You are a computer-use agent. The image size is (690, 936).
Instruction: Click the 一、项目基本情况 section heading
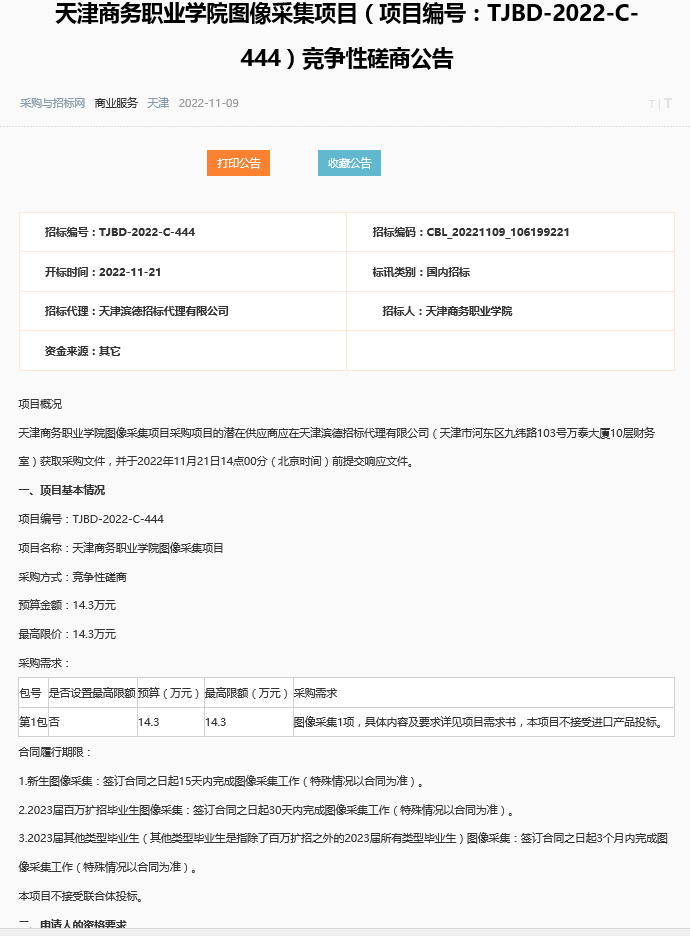(x=62, y=490)
